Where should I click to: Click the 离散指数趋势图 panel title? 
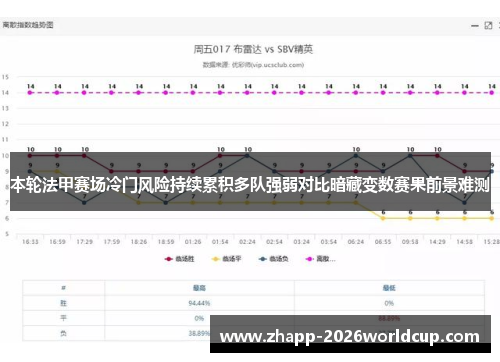28,25
